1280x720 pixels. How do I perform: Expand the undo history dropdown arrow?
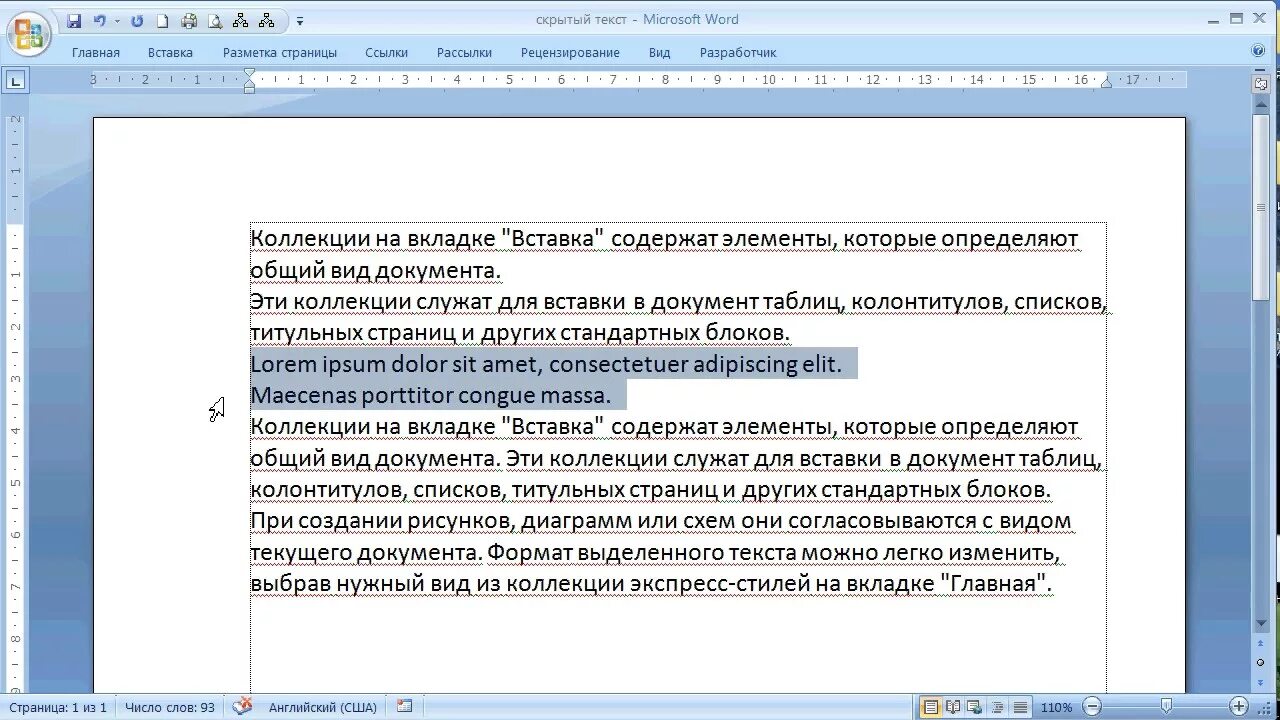tap(117, 20)
